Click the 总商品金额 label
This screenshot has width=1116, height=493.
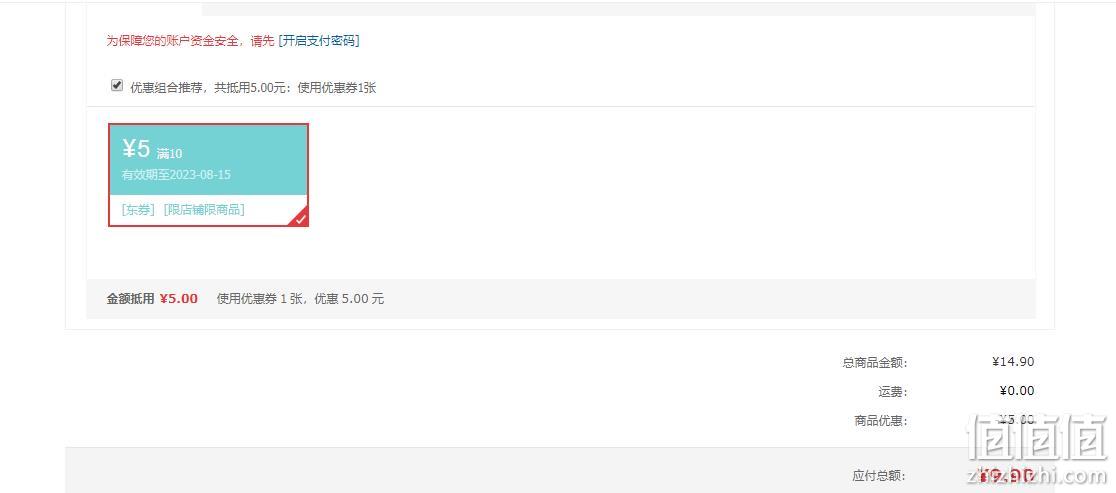(875, 363)
